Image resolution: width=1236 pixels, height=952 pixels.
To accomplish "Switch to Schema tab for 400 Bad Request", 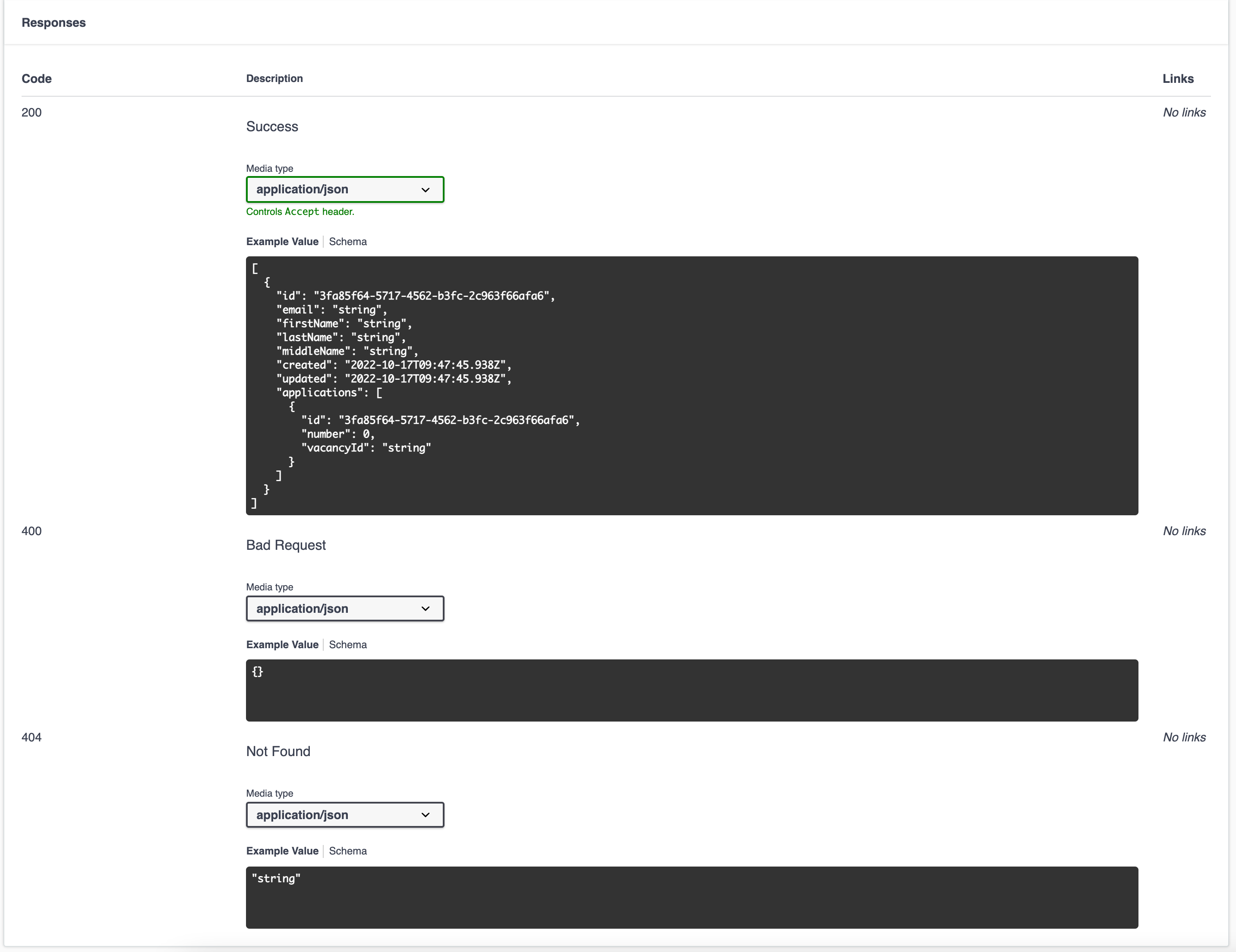I will click(x=347, y=645).
